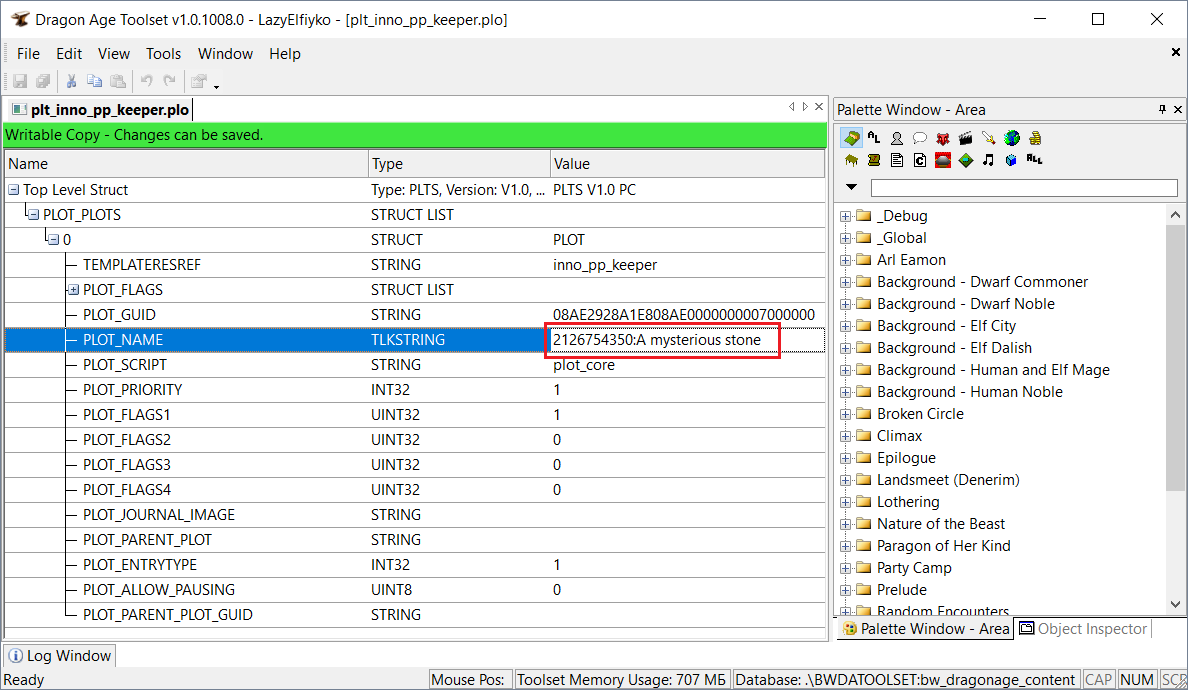This screenshot has height=690, width=1188.
Task: Select the Client script (C) palette icon
Action: (920, 160)
